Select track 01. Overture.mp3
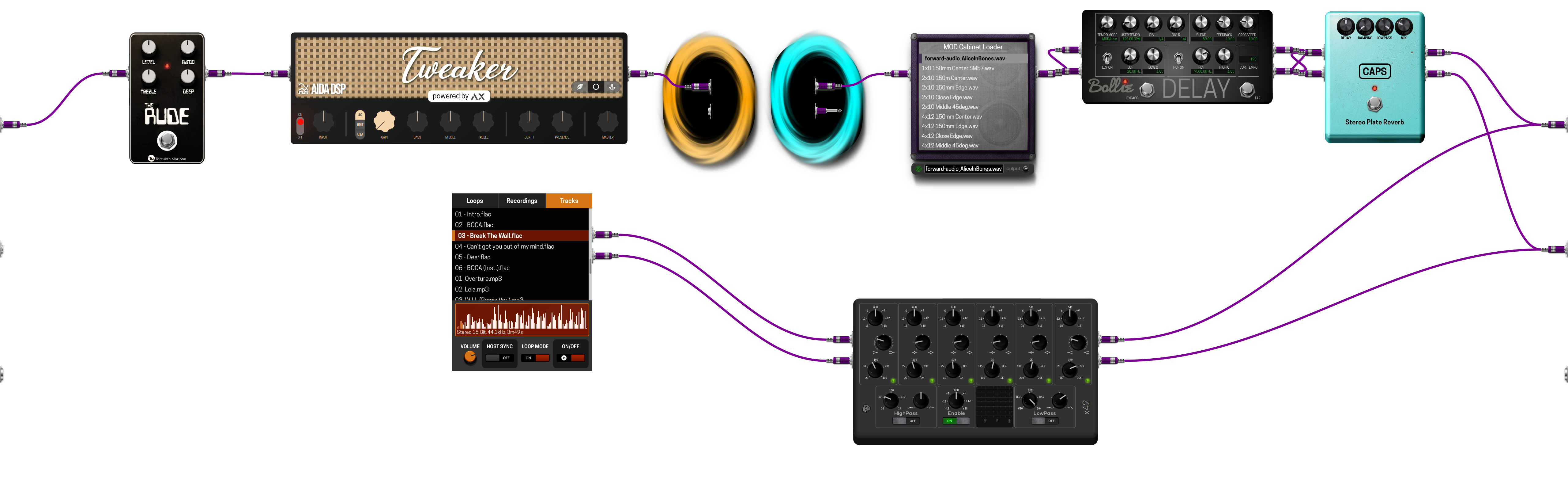 tap(520, 278)
